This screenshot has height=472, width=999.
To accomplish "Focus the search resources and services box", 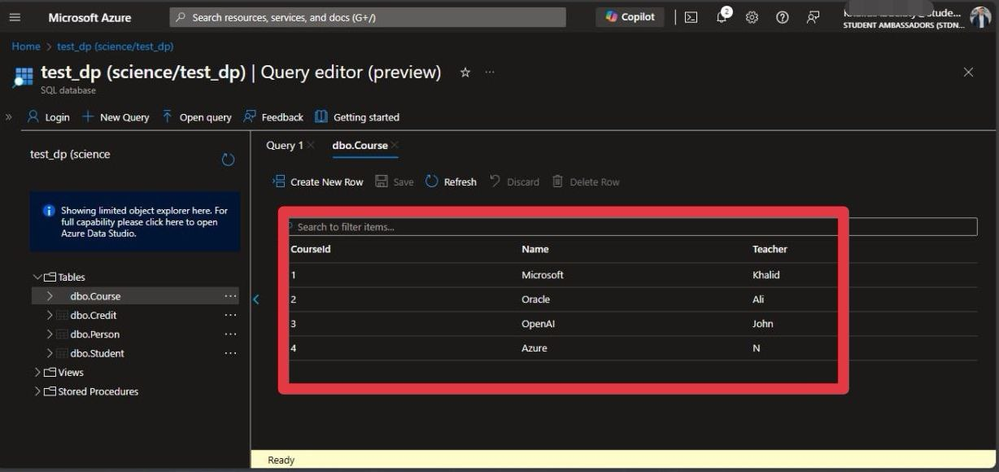I will [x=368, y=17].
